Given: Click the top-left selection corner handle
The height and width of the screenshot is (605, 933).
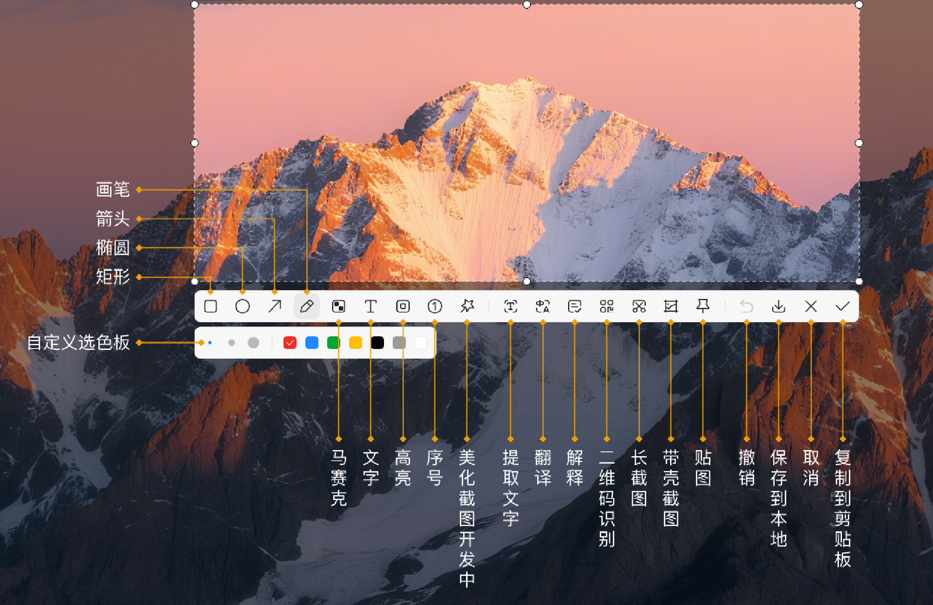Looking at the screenshot, I should click(195, 5).
